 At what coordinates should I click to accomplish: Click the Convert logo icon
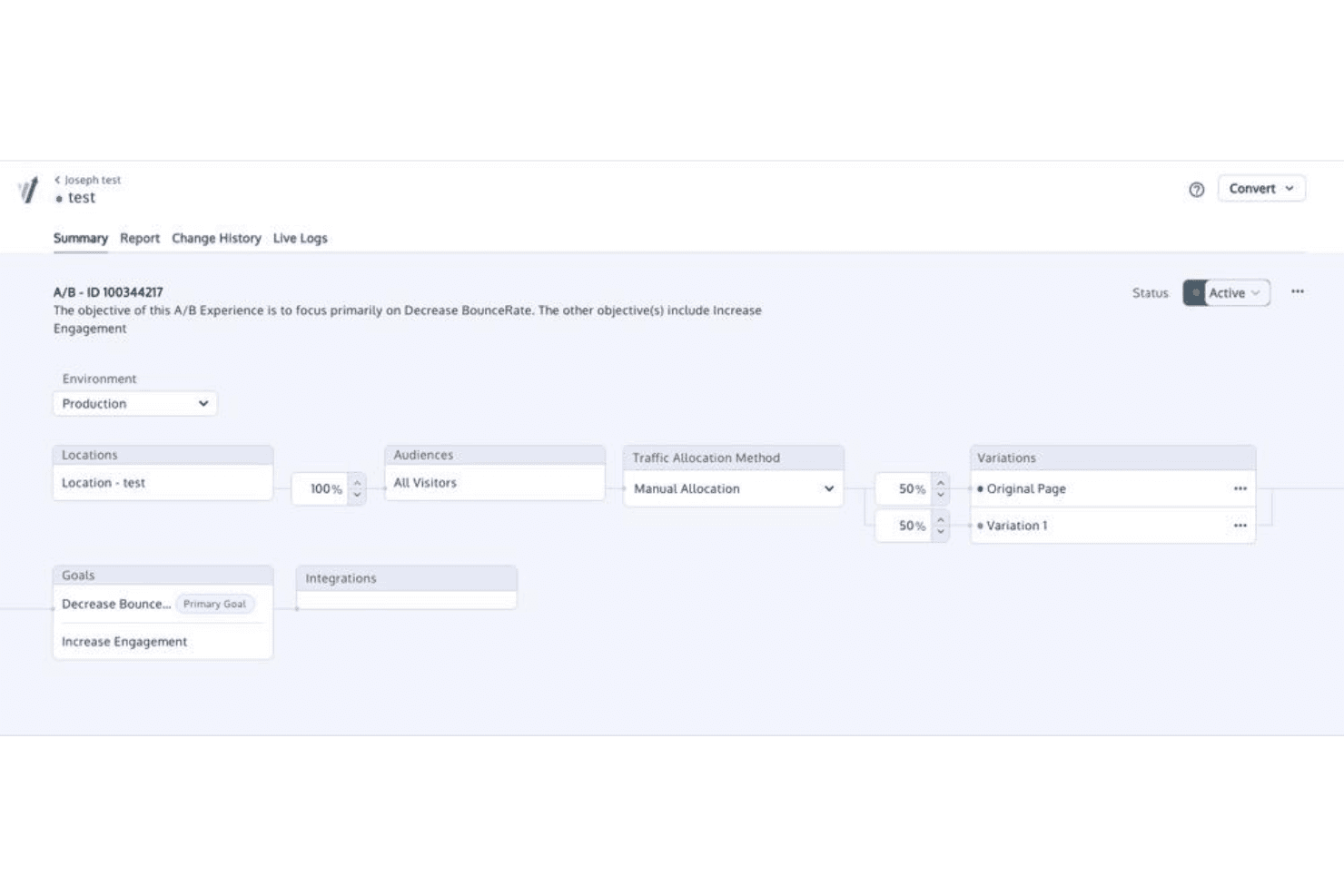coord(28,190)
